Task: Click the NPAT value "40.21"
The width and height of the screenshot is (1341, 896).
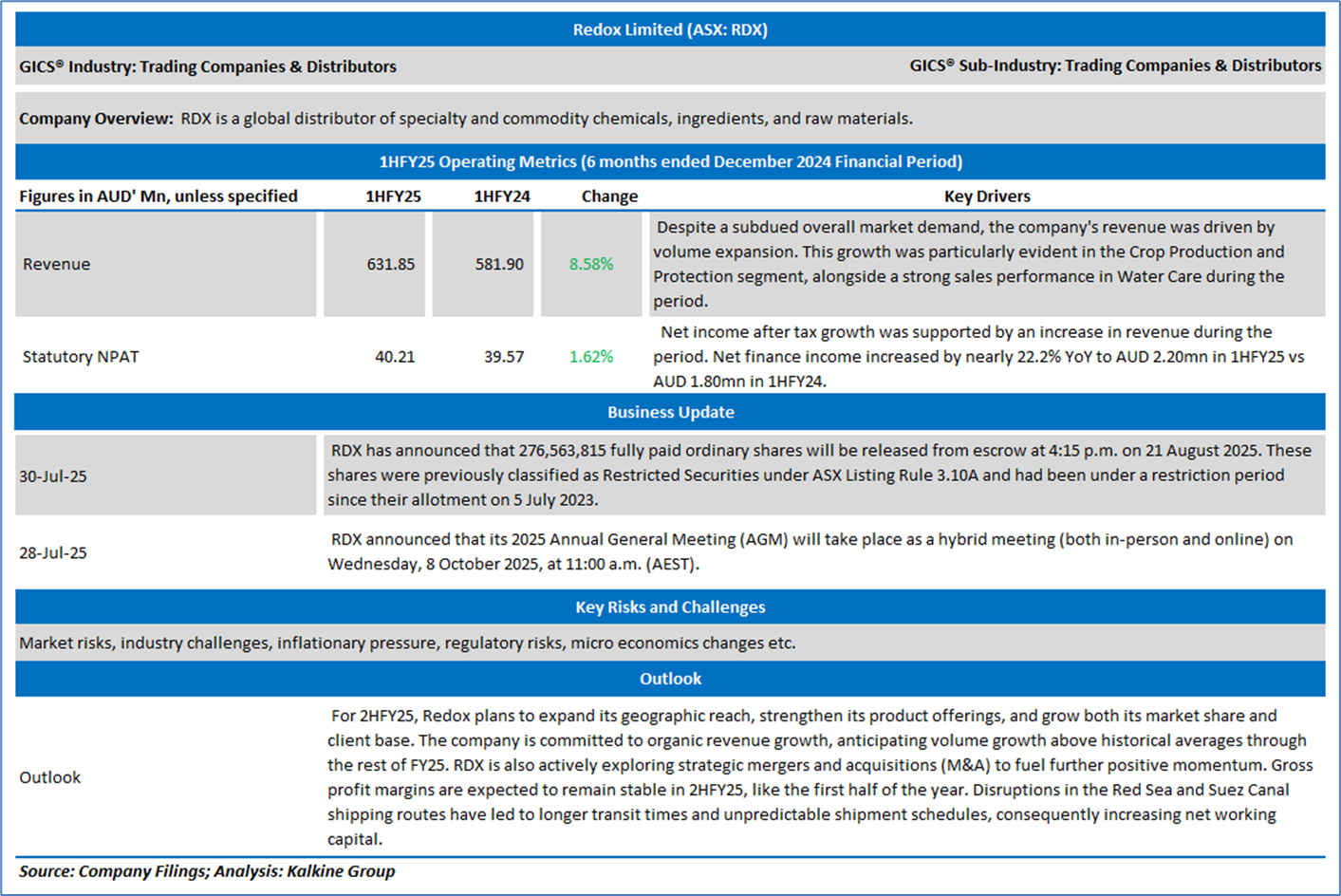Action: (395, 357)
